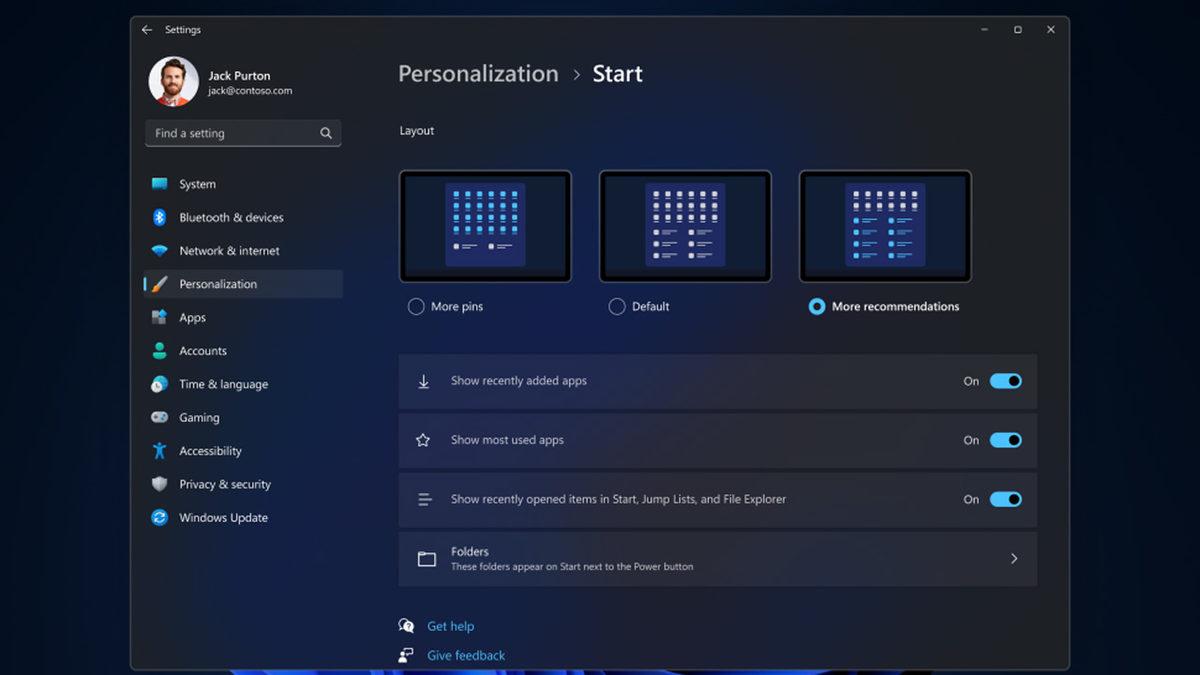1200x675 pixels.
Task: Turn off Show most used apps
Action: (1006, 440)
